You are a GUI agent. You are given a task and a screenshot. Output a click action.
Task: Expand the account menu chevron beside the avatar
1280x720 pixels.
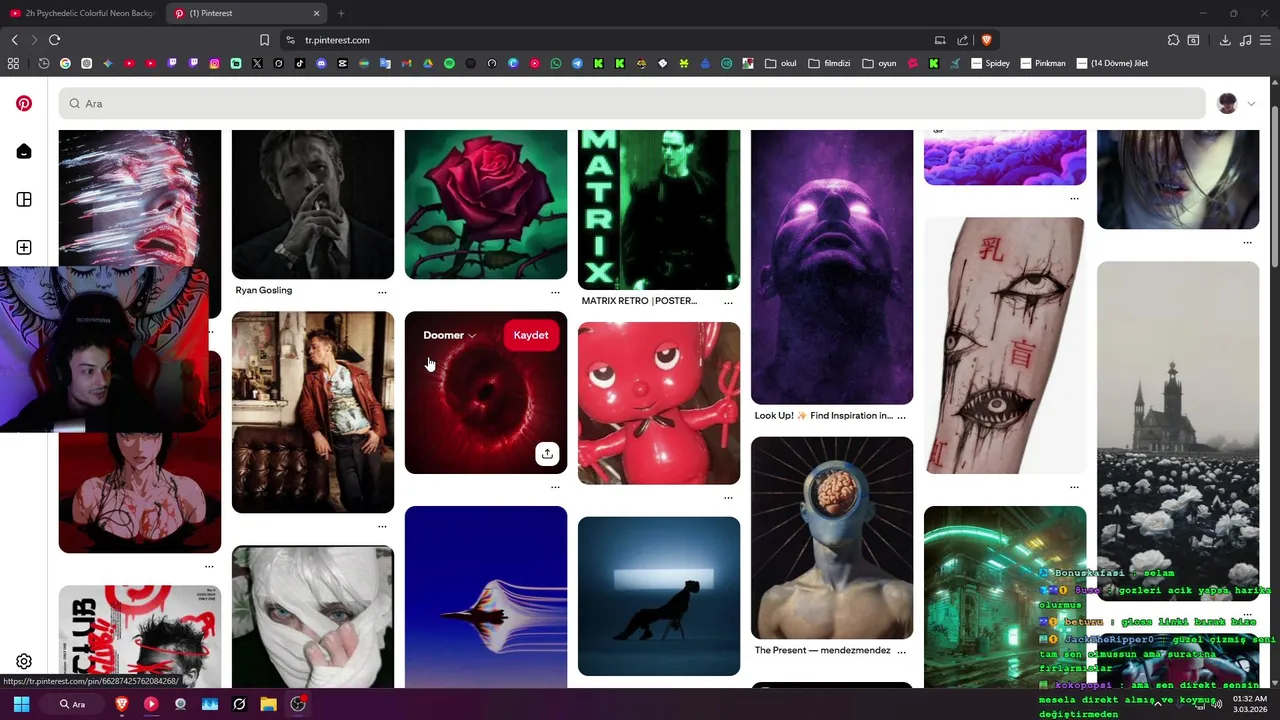click(x=1251, y=104)
